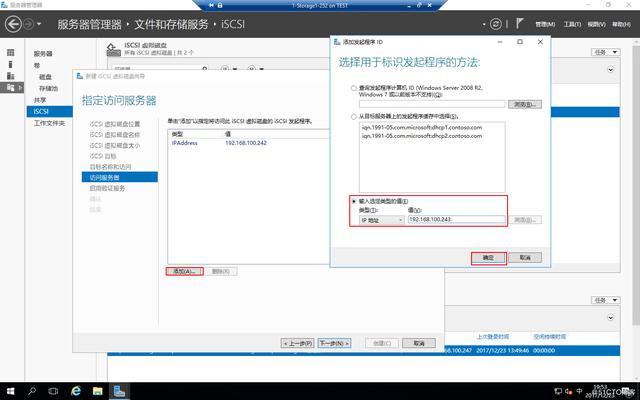Select the File and Storage Services icon in left strip
The image size is (640, 400).
pos(11,87)
